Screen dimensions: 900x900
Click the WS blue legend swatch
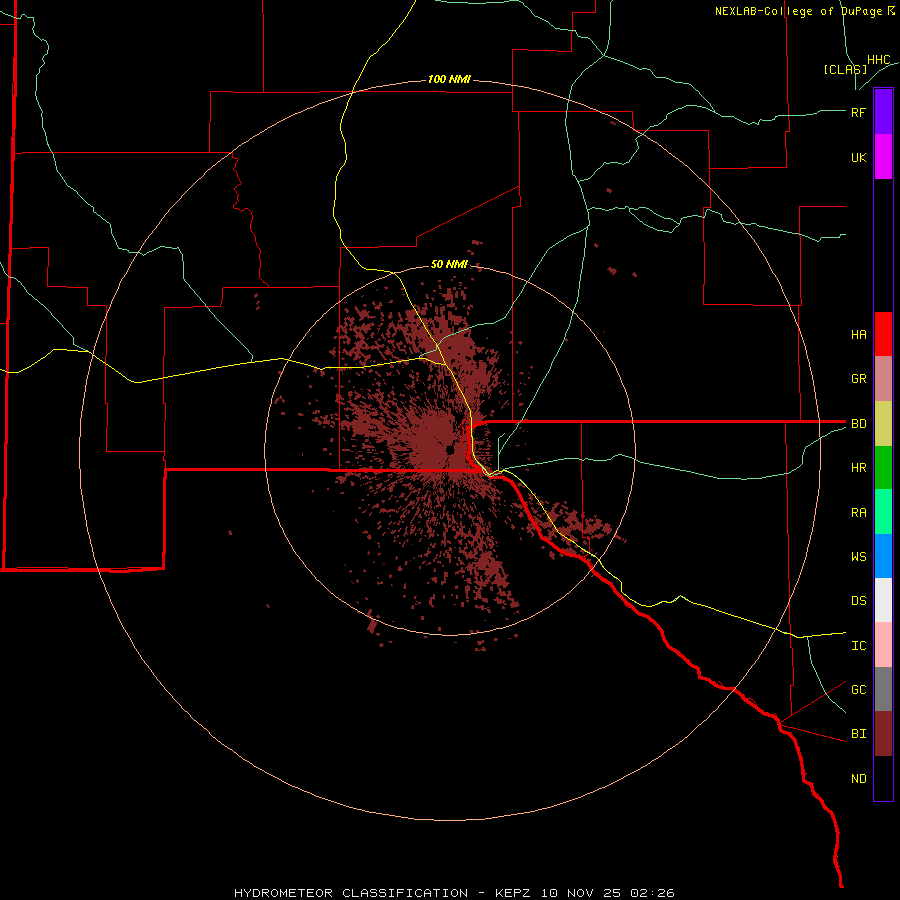click(883, 556)
